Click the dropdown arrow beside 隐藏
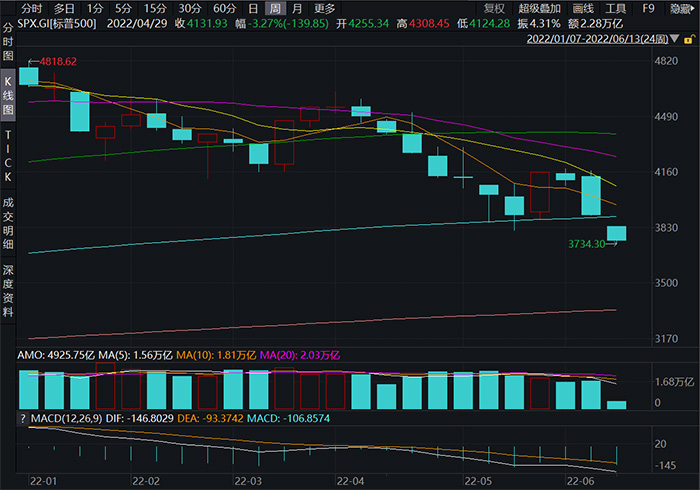Viewport: 700px width, 490px height. pyautogui.click(x=693, y=8)
